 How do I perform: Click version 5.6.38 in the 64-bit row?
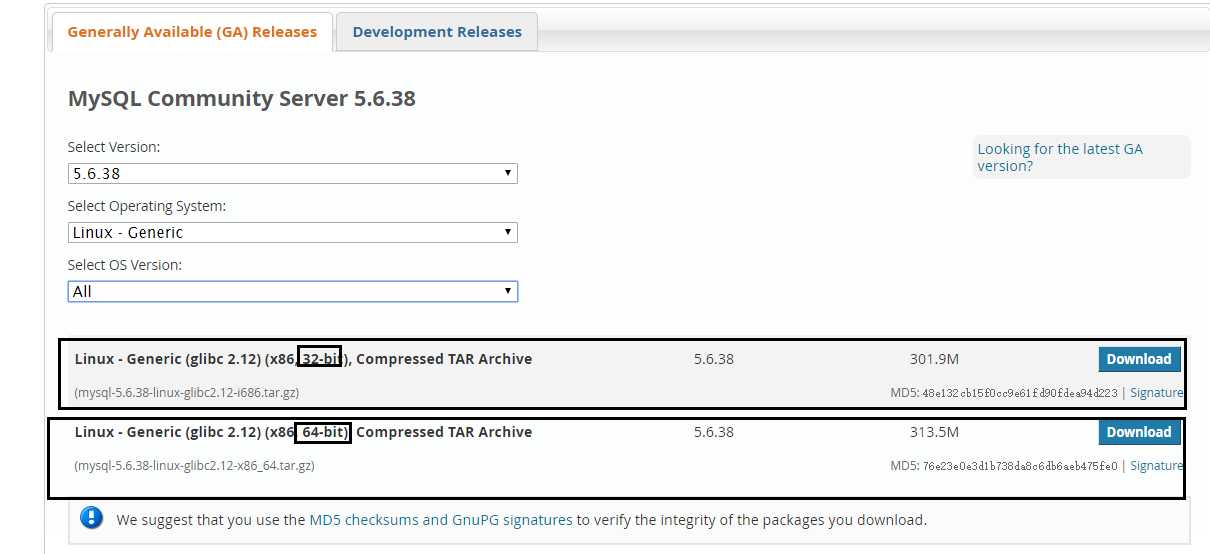[x=714, y=432]
